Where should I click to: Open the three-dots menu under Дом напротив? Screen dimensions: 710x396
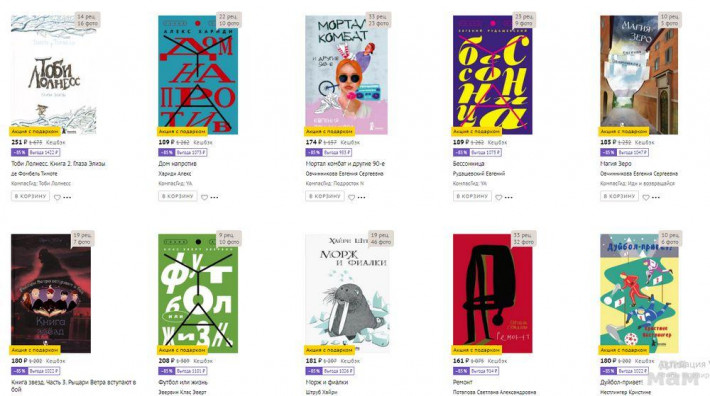214,197
